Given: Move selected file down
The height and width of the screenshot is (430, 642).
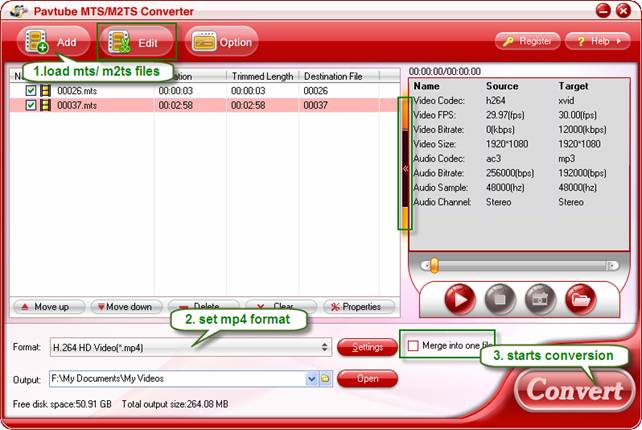Looking at the screenshot, I should click(x=127, y=307).
